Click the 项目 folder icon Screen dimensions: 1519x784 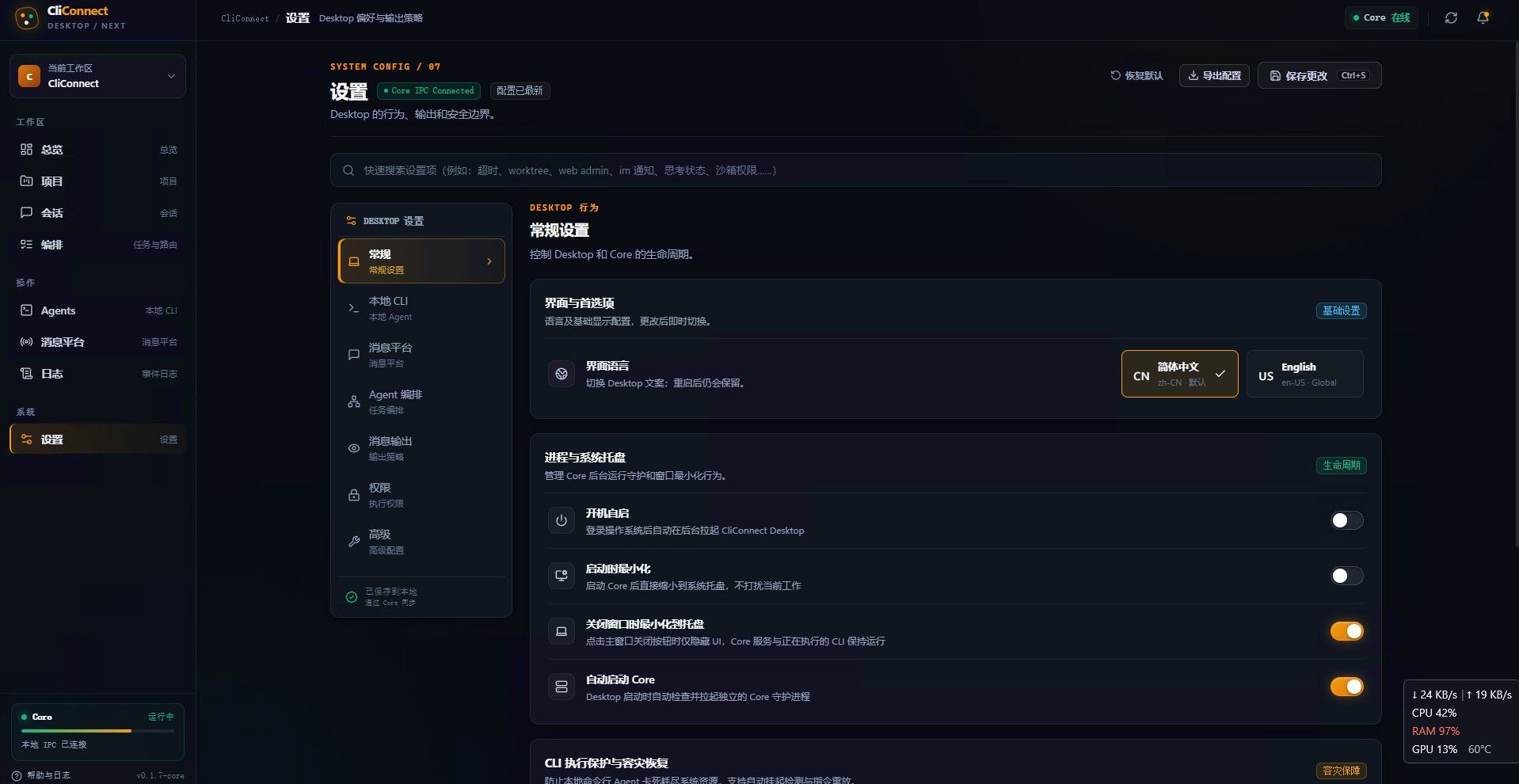point(26,181)
